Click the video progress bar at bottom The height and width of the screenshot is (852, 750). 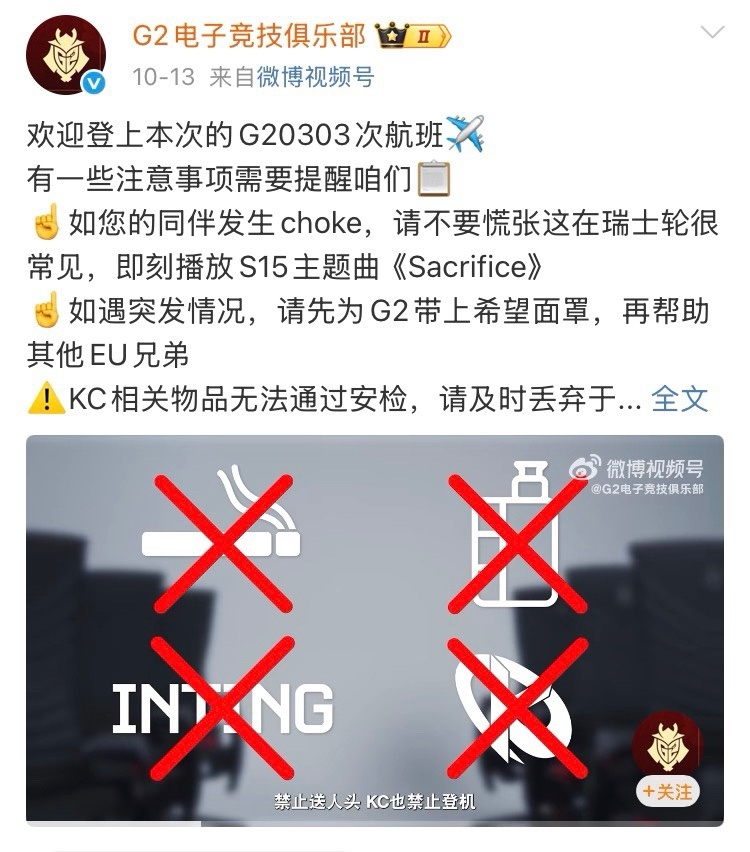[x=374, y=824]
